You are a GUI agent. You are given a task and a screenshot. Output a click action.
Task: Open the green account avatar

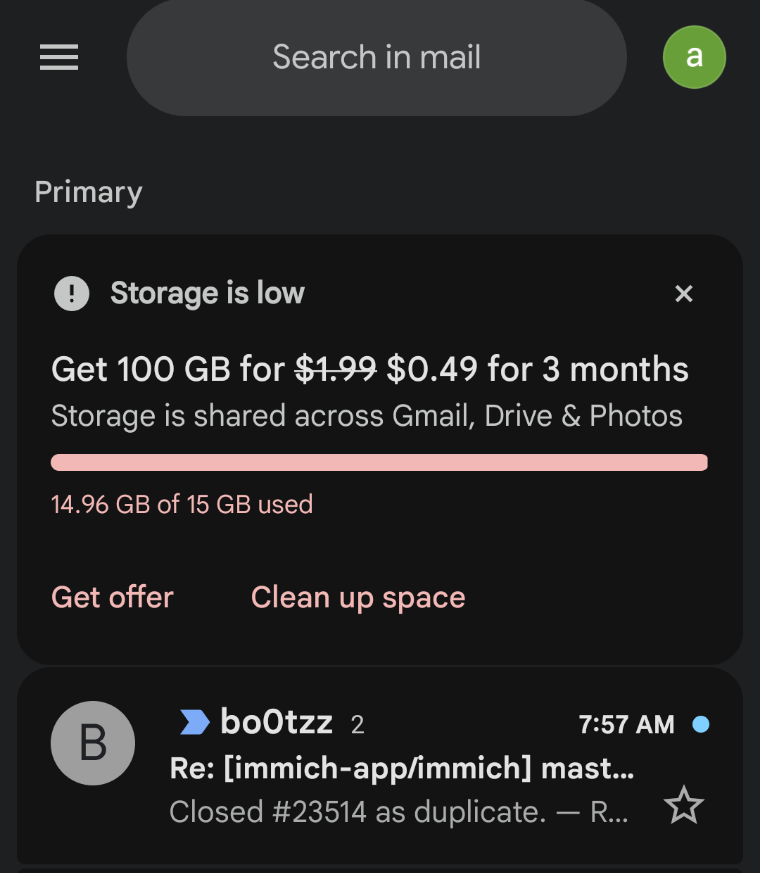694,57
